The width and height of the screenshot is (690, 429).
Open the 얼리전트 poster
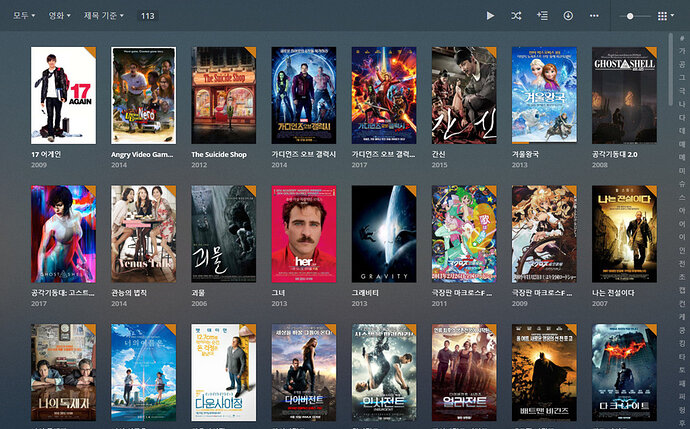click(x=464, y=372)
